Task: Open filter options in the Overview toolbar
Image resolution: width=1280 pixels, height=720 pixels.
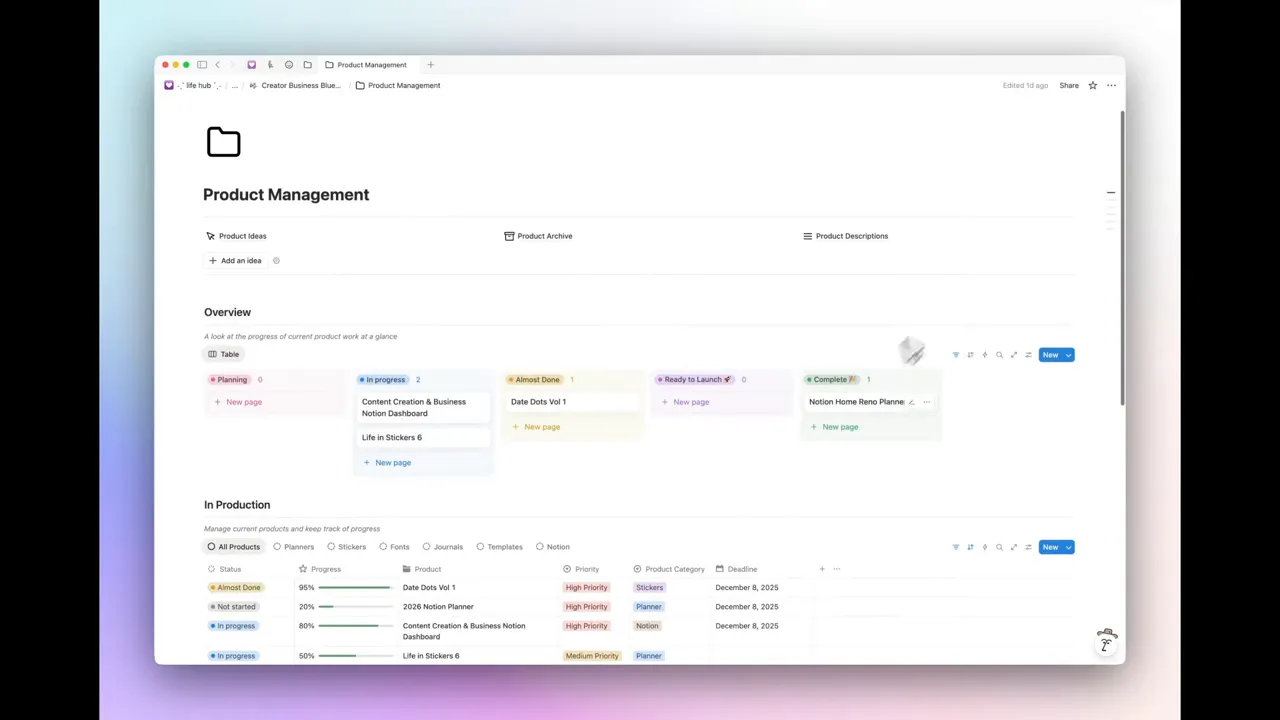Action: tap(955, 354)
